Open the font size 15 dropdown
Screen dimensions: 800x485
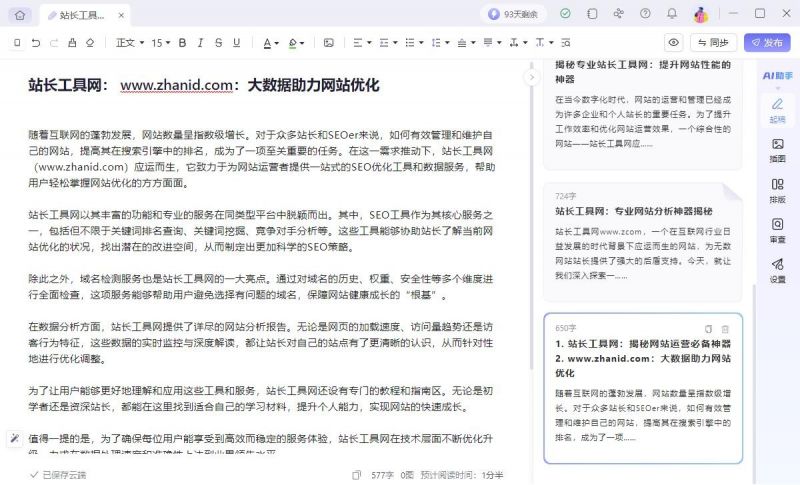[161, 43]
